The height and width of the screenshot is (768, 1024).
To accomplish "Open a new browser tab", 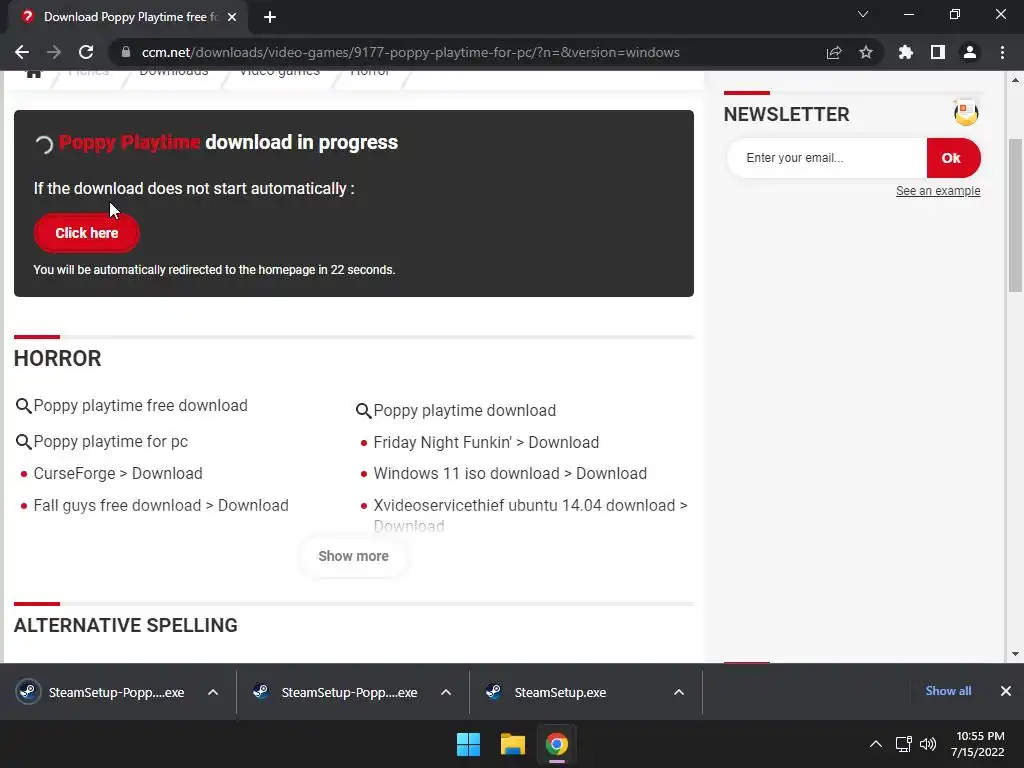I will pyautogui.click(x=270, y=17).
